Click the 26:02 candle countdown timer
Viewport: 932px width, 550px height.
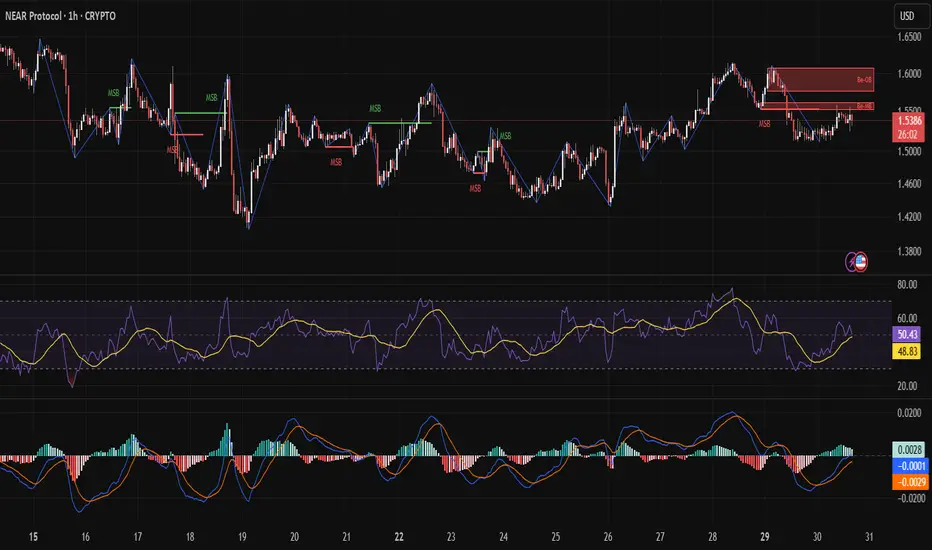pyautogui.click(x=908, y=134)
